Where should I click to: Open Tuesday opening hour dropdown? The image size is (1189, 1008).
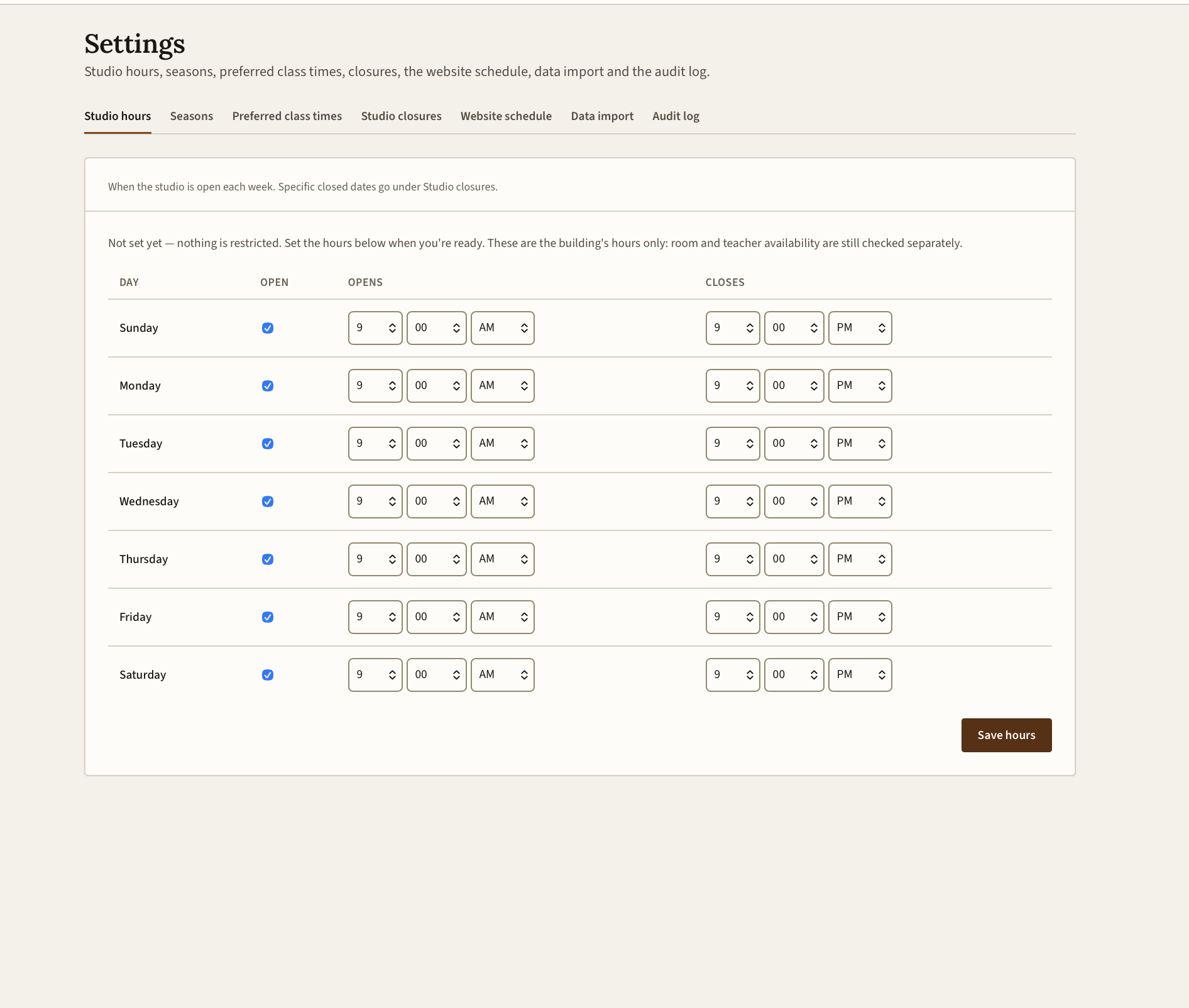coord(375,444)
